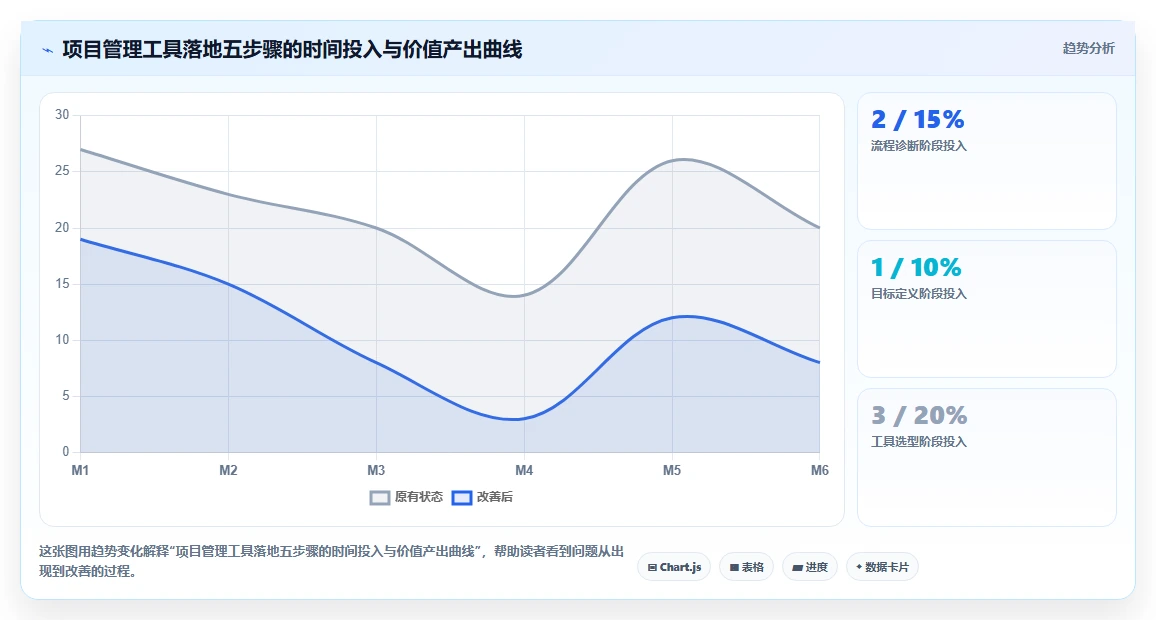Open the 1 / 10% 目标定义阶段投入 card
Viewport: 1156px width, 620px height.
986,309
